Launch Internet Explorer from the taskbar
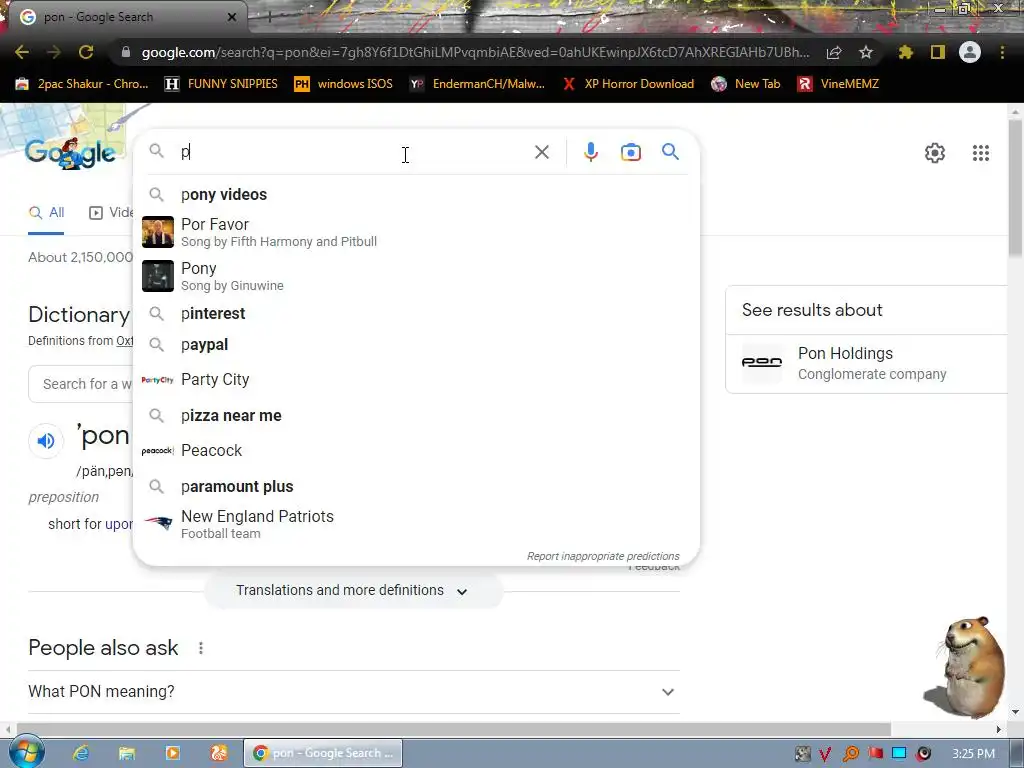 click(x=80, y=753)
